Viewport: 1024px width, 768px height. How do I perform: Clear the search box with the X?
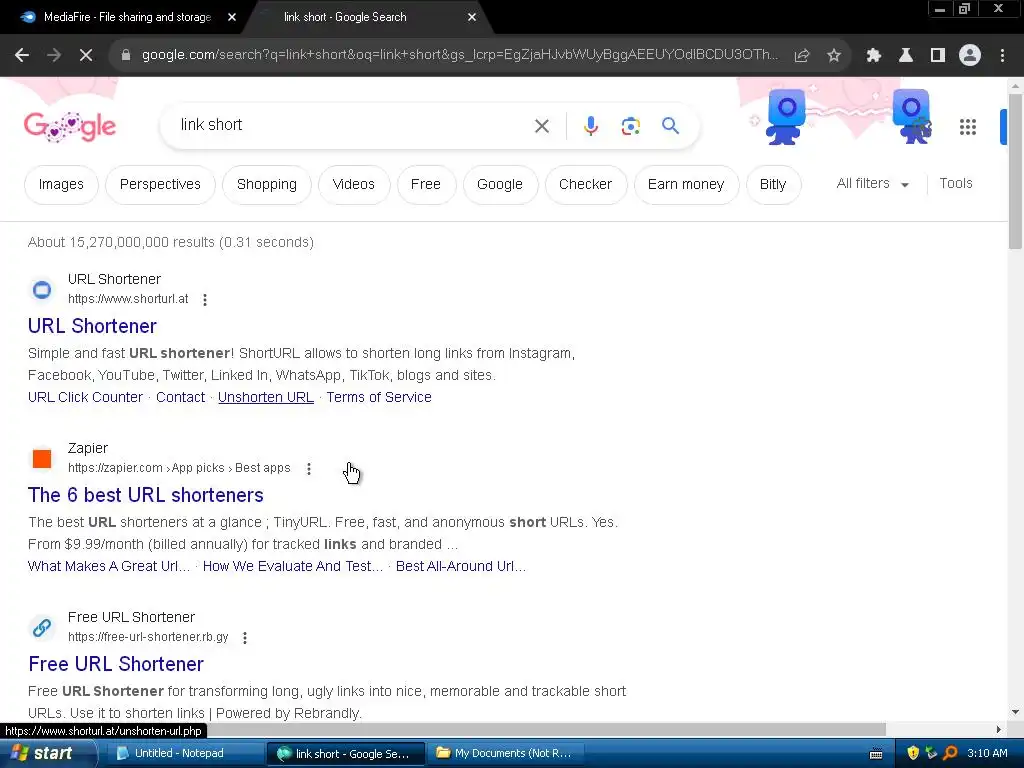point(542,126)
